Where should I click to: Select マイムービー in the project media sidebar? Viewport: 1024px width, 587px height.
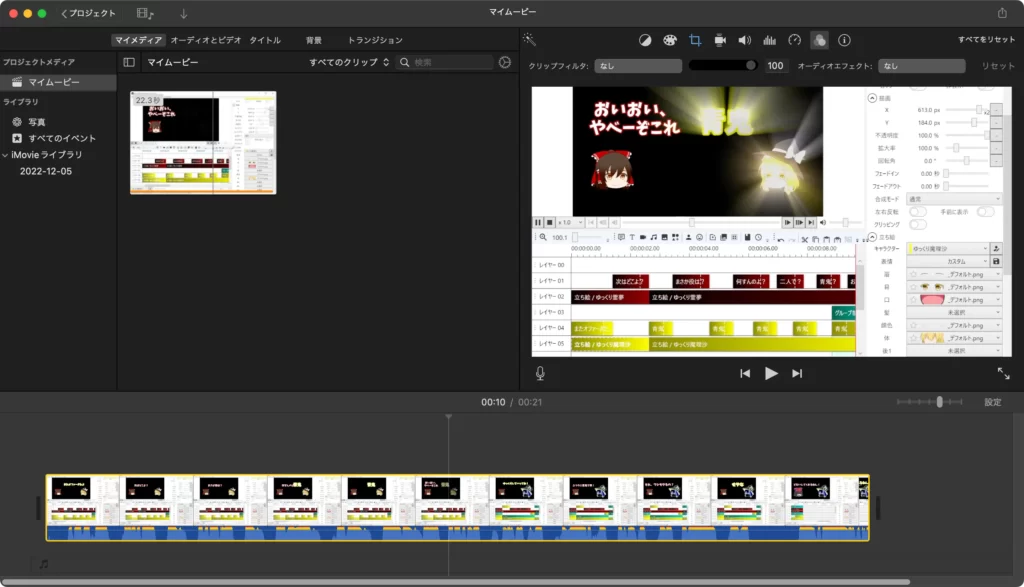pyautogui.click(x=58, y=82)
